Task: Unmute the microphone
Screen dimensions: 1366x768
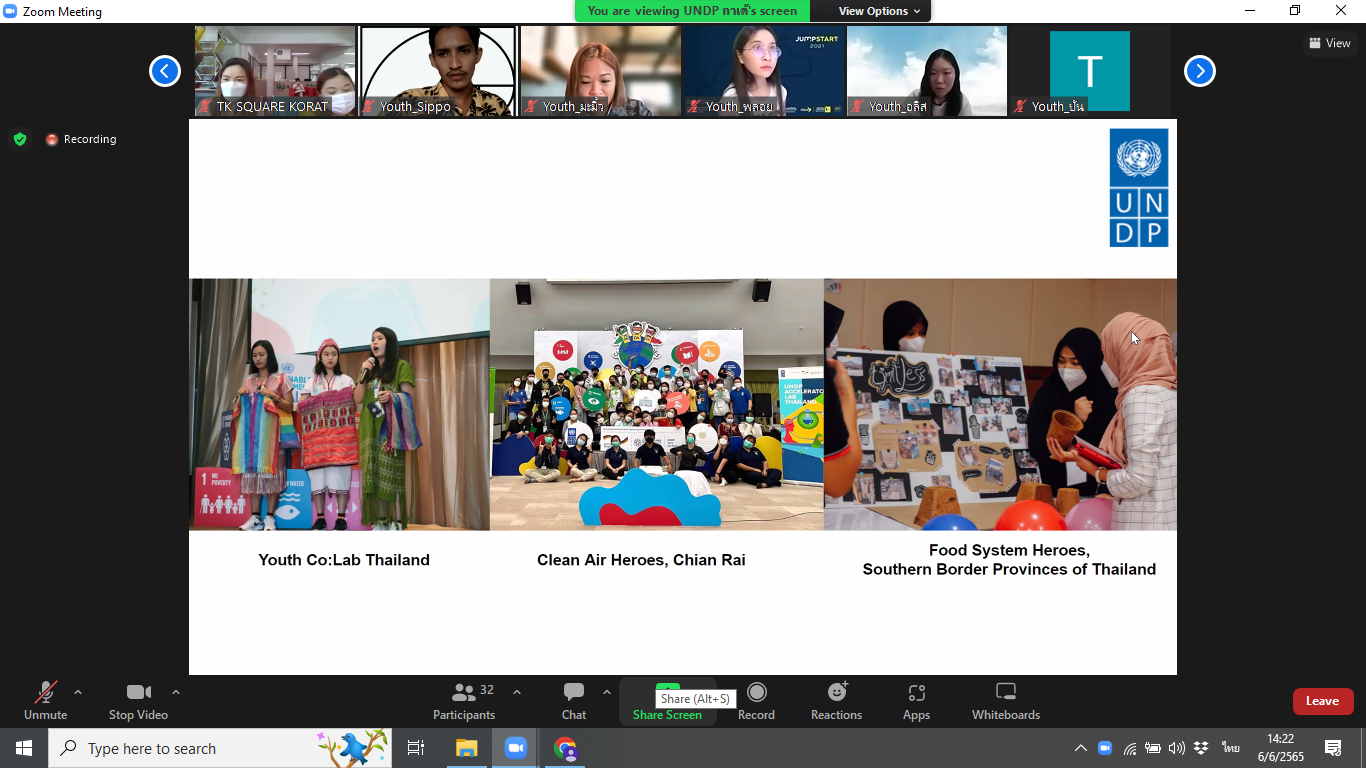Action: coord(46,701)
